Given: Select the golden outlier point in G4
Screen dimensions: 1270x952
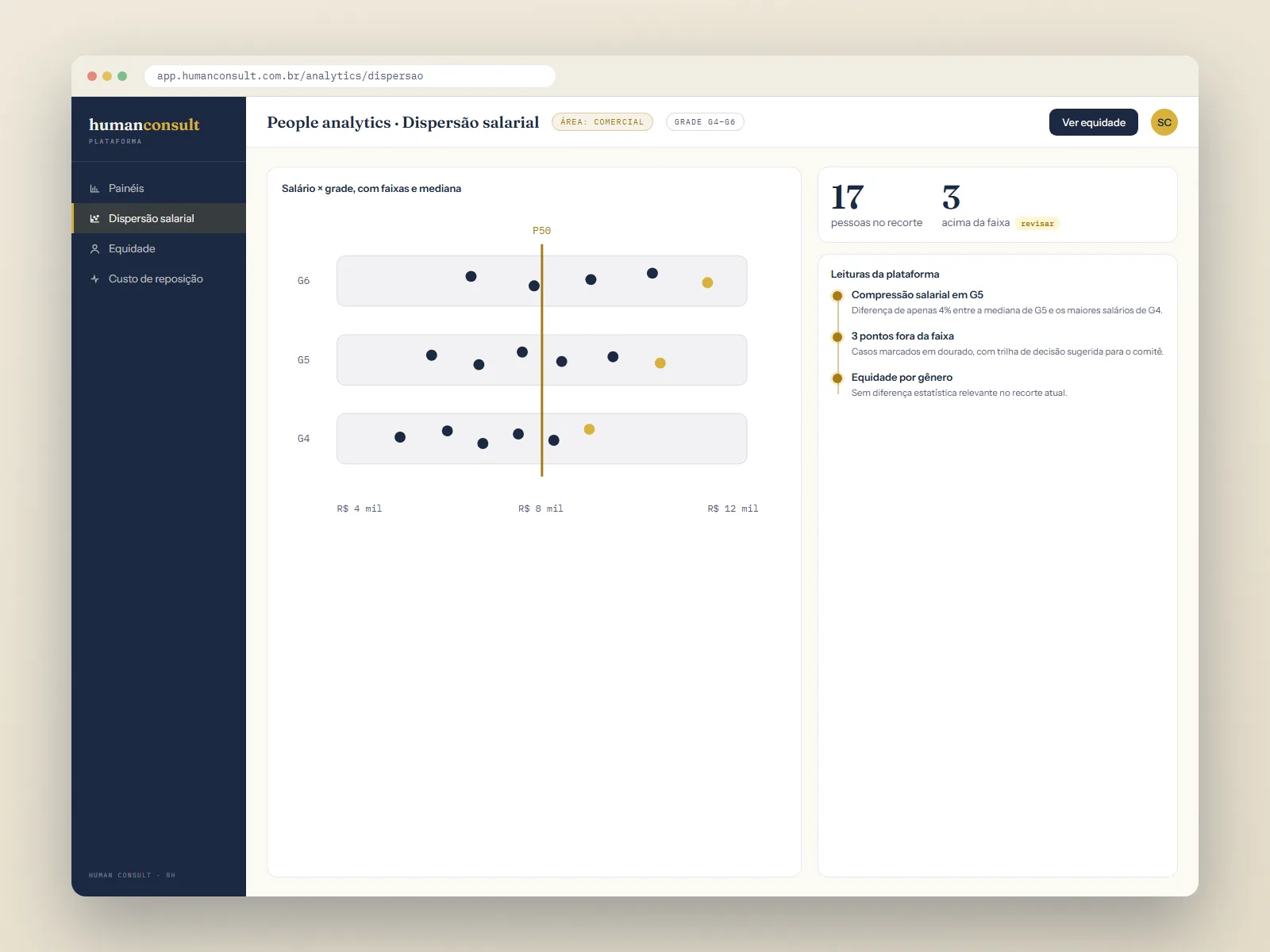Looking at the screenshot, I should tap(589, 429).
